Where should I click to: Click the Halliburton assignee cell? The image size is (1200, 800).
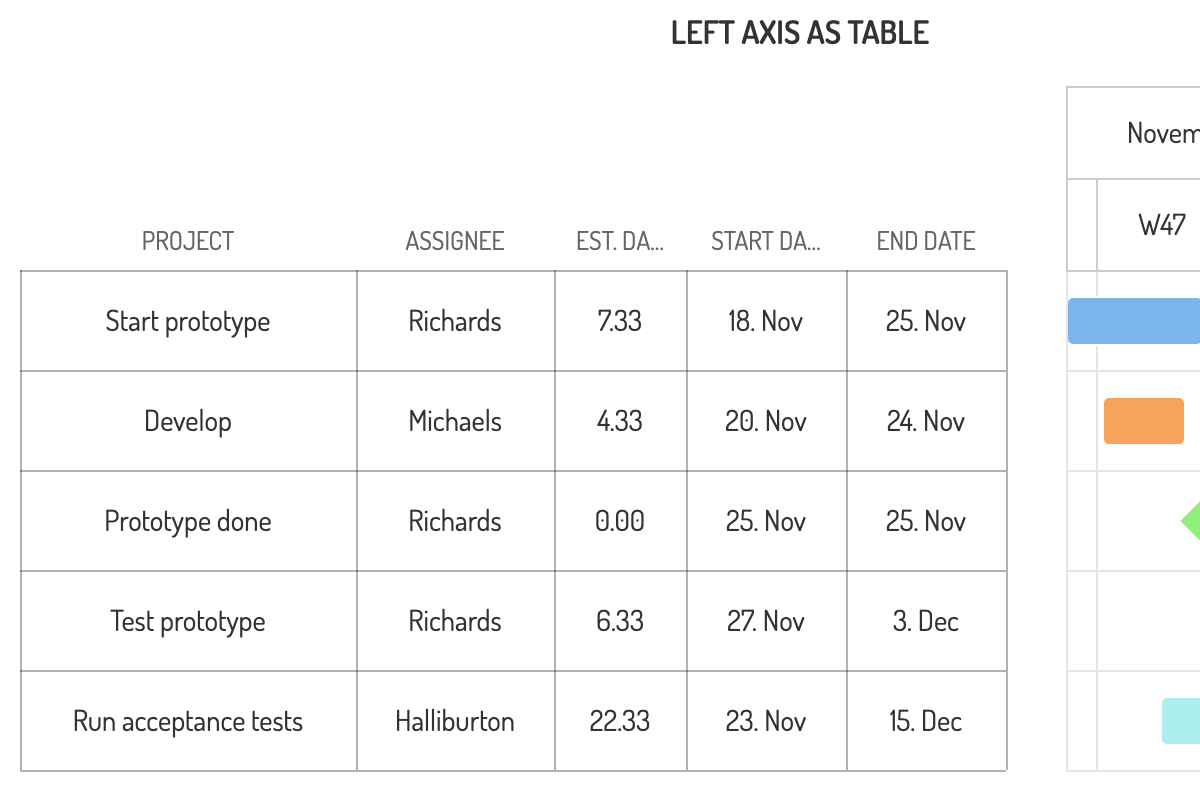pyautogui.click(x=455, y=721)
